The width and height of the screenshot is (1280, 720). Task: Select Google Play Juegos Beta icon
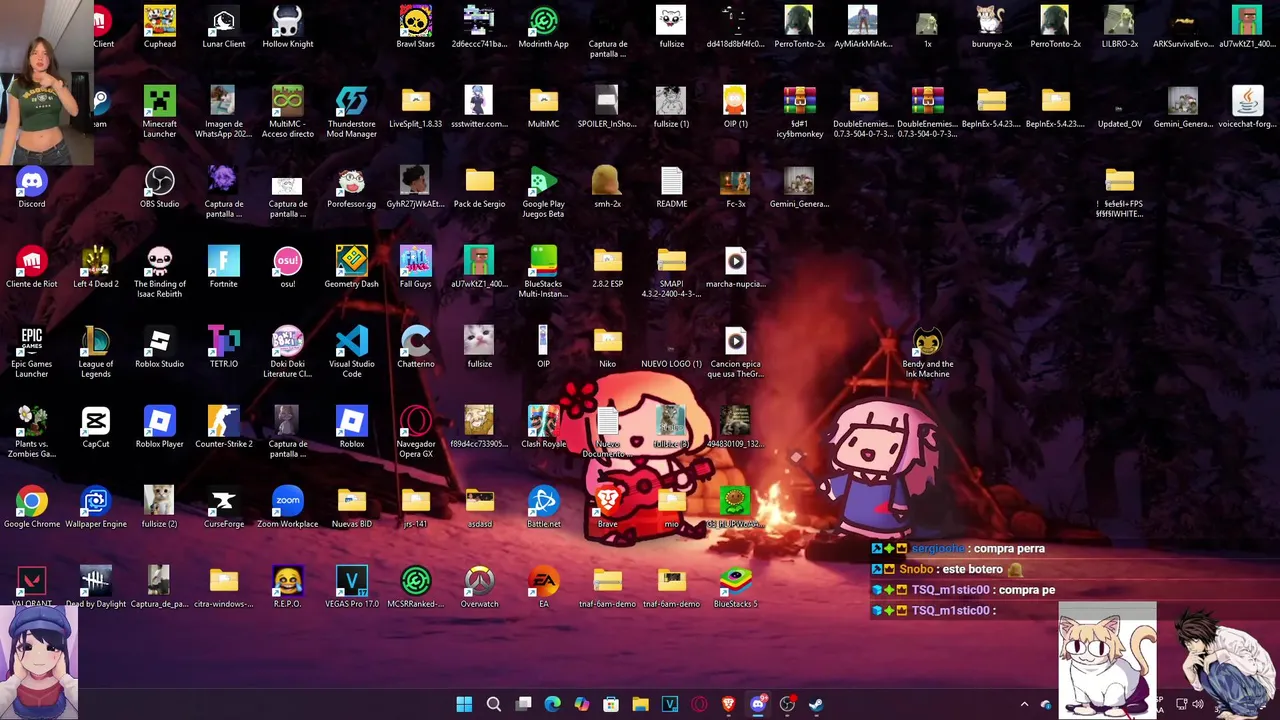[x=543, y=192]
